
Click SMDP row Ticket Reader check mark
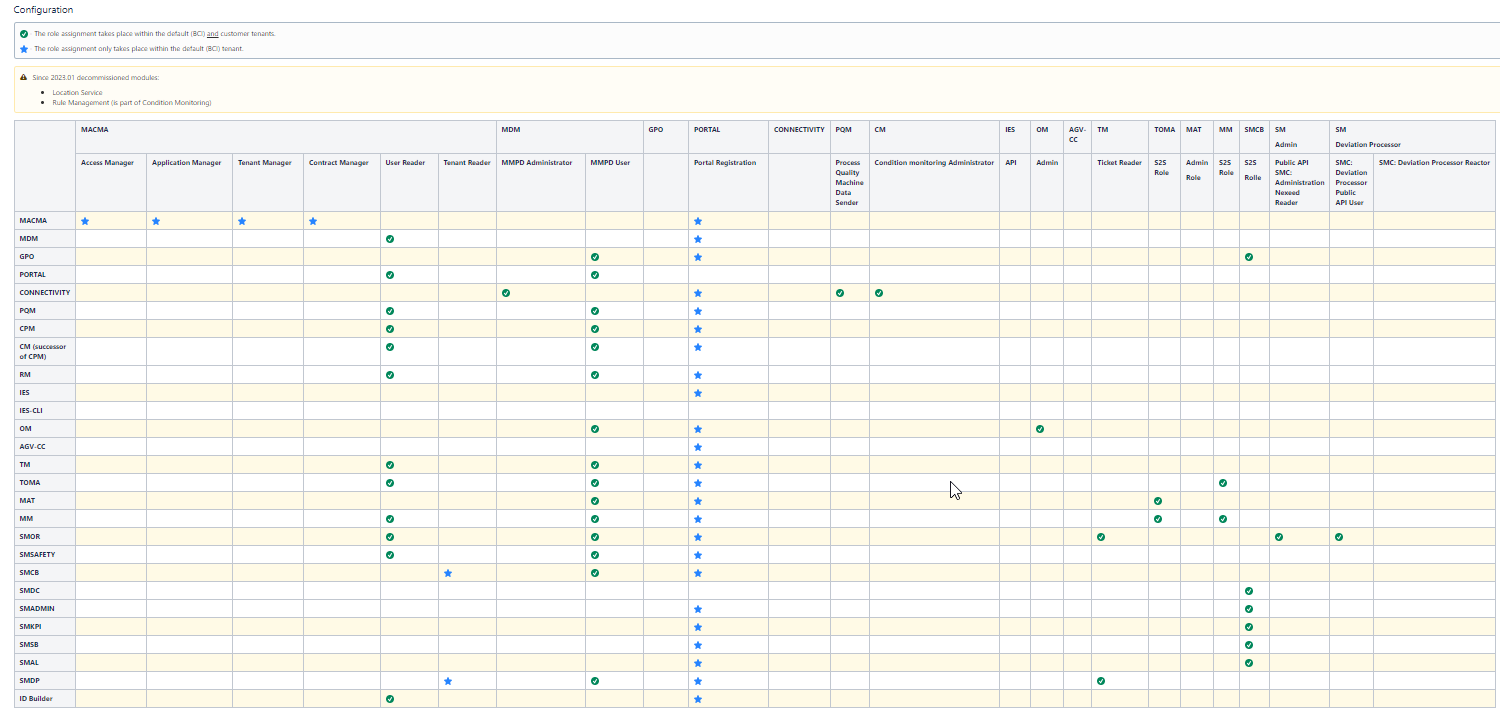1101,681
